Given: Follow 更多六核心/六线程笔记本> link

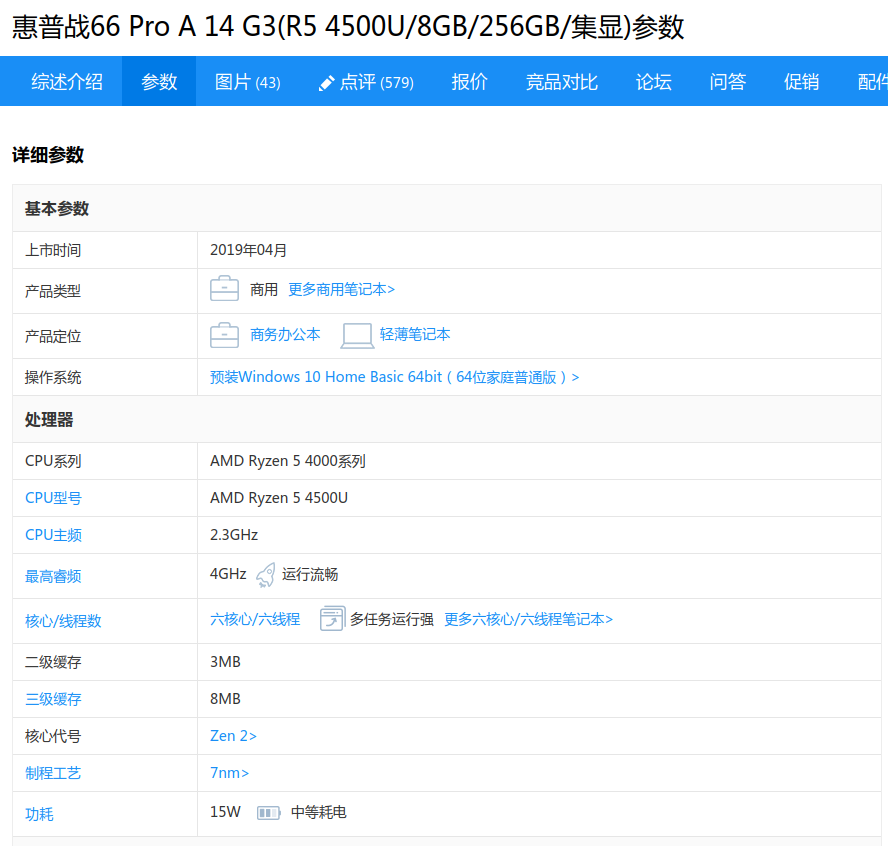Looking at the screenshot, I should (528, 619).
